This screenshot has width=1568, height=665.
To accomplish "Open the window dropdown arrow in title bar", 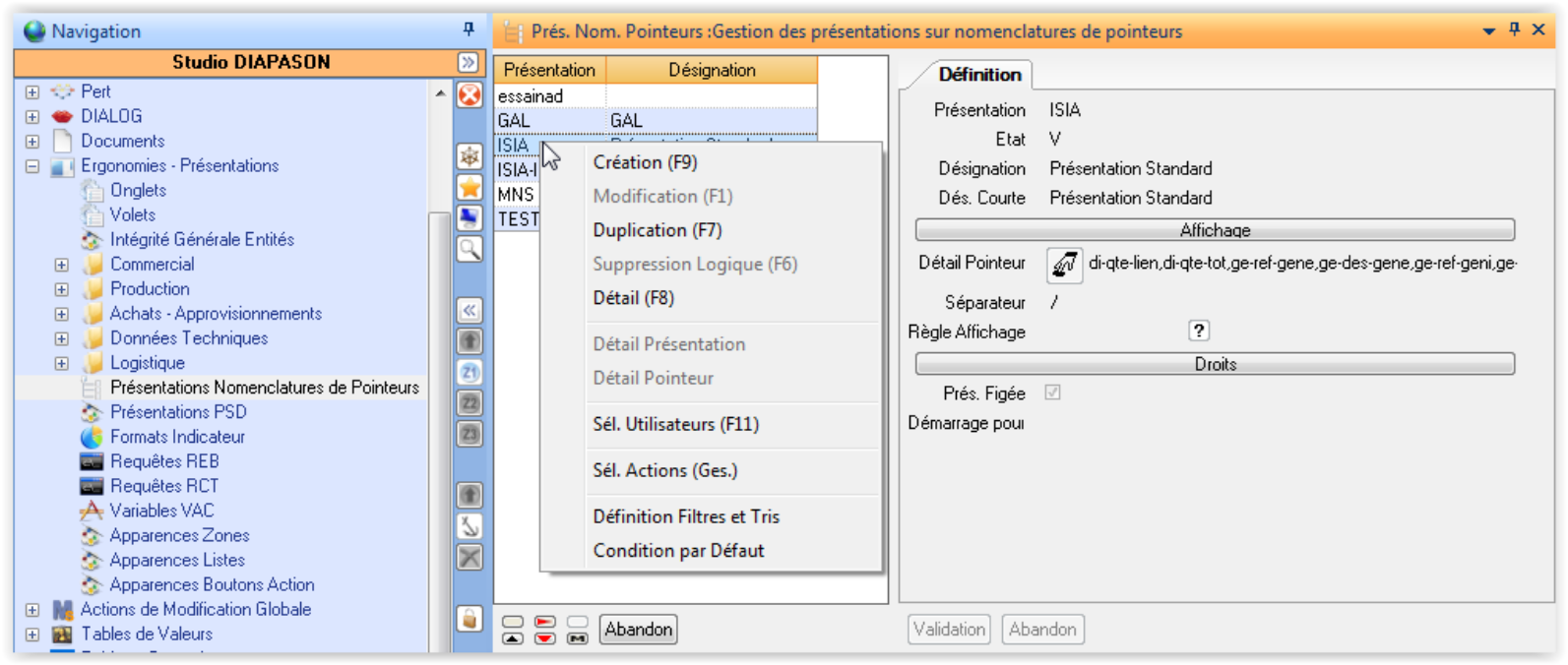I will pyautogui.click(x=1488, y=31).
